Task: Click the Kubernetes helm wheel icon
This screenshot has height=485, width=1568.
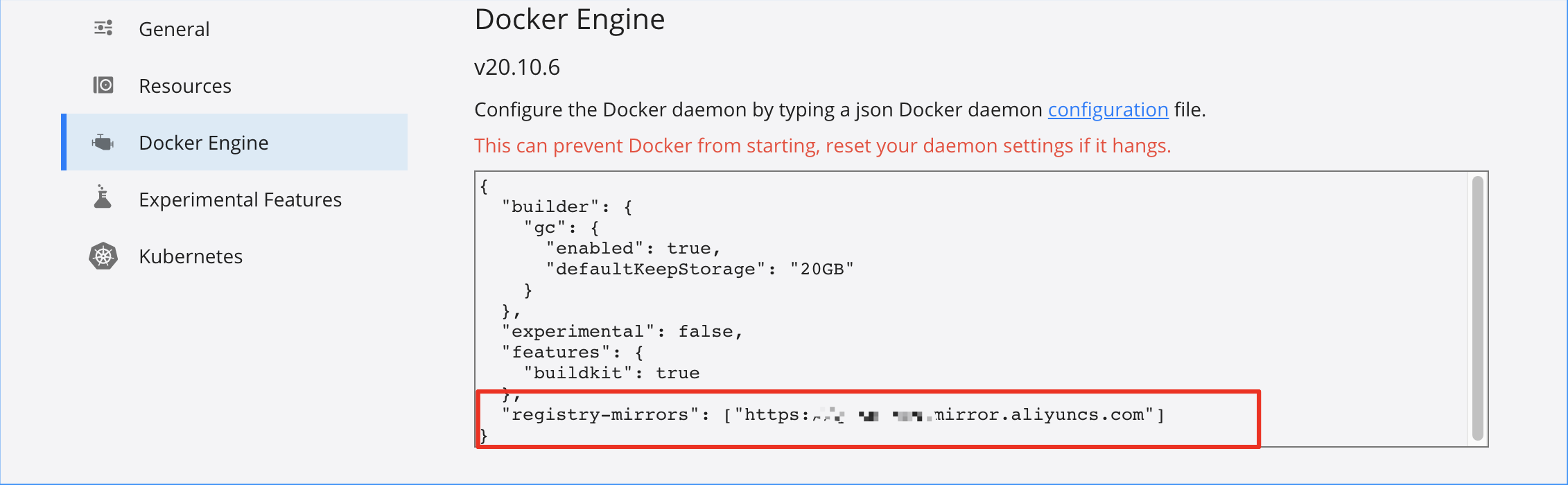Action: [x=103, y=256]
